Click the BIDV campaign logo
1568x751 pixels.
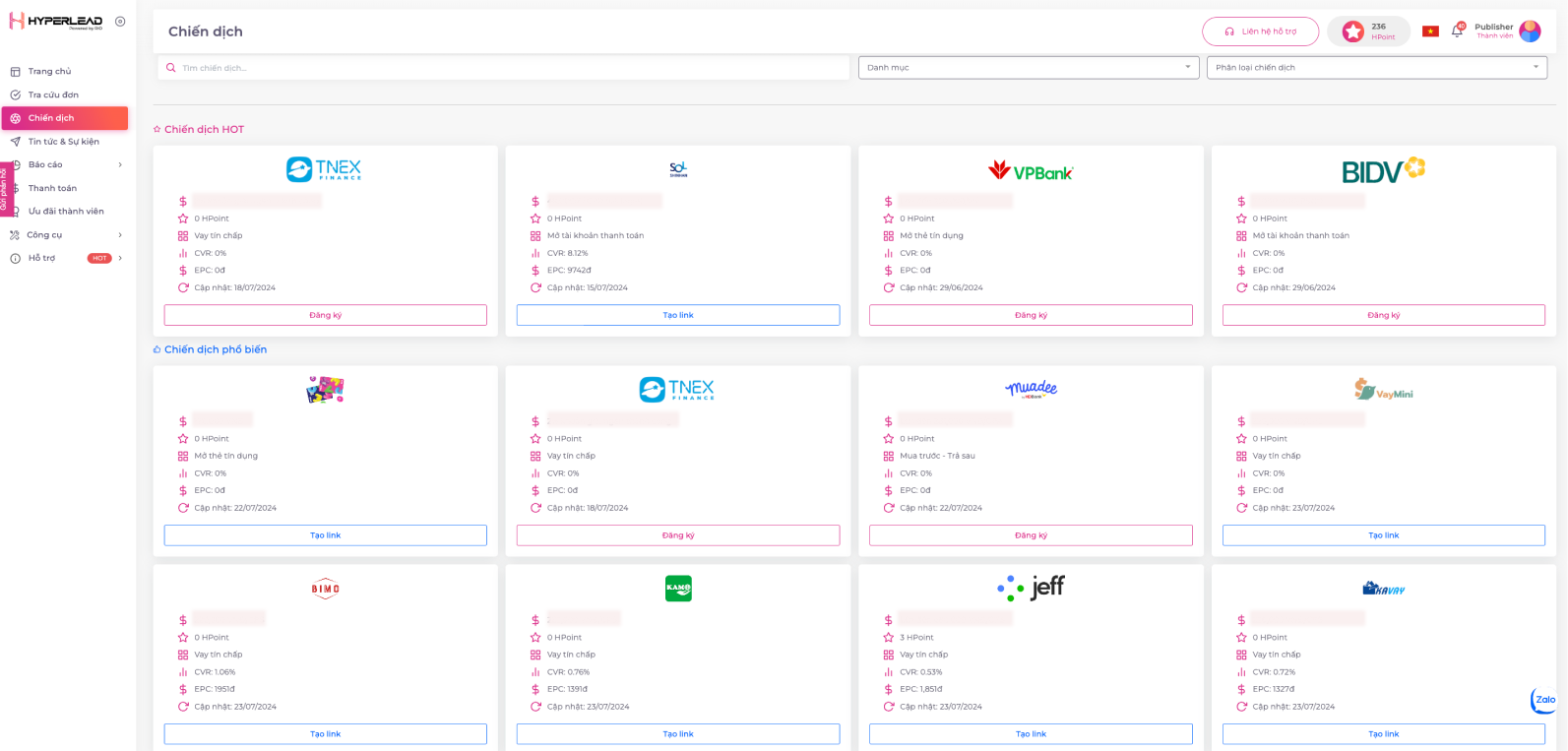point(1383,170)
